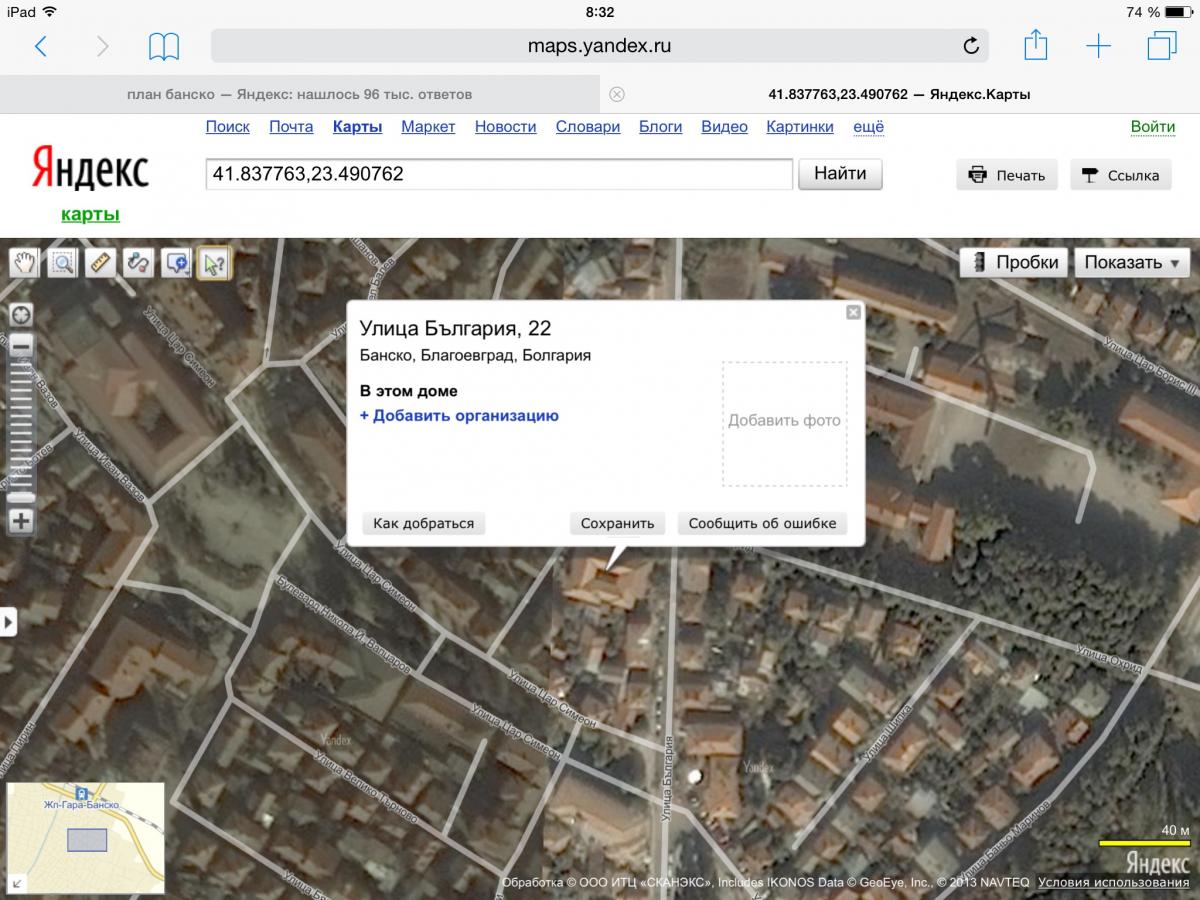Select the Яндекс.Карты coordinates tab

point(899,94)
